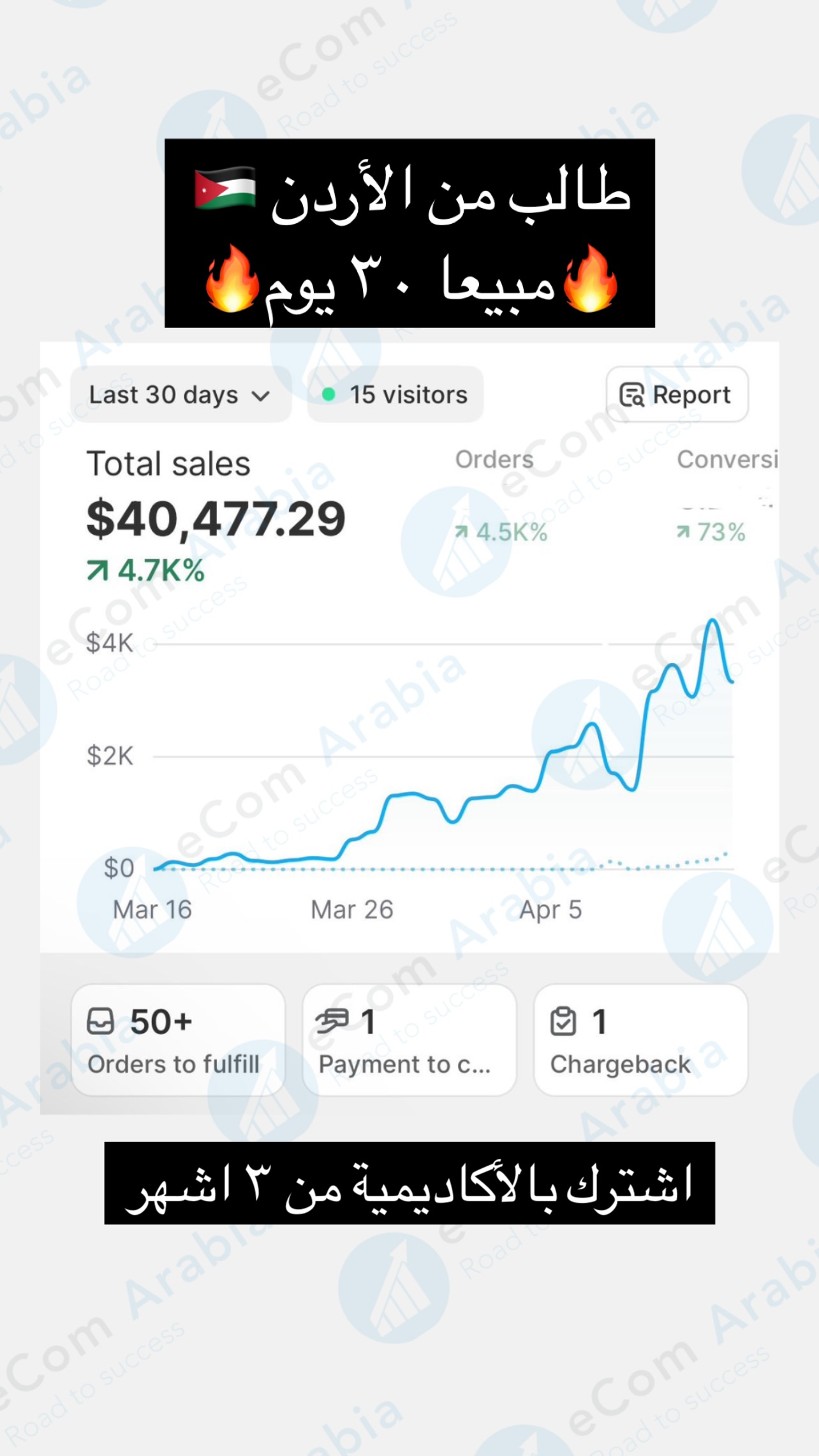Click the "Mar 26" date label on chart
The height and width of the screenshot is (1456, 819).
click(351, 909)
